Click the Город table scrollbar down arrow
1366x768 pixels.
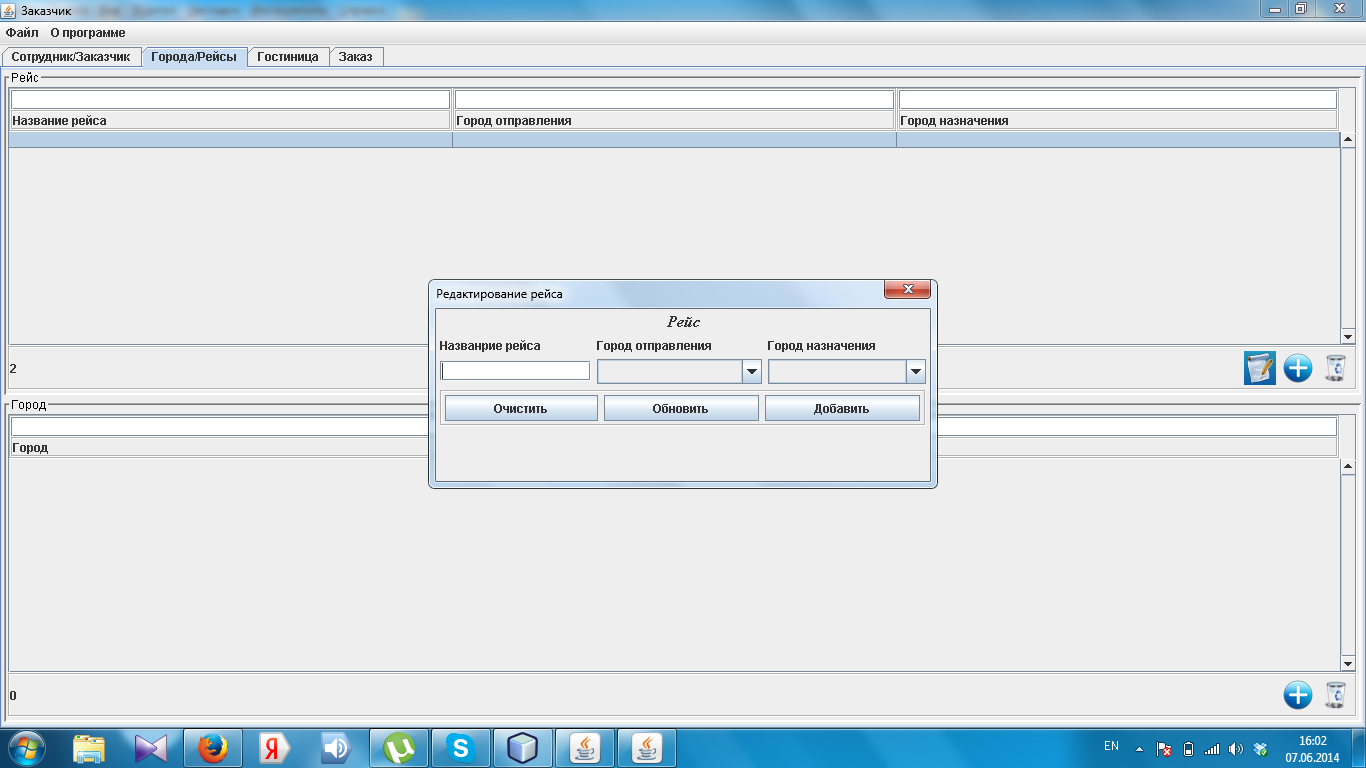[1348, 664]
